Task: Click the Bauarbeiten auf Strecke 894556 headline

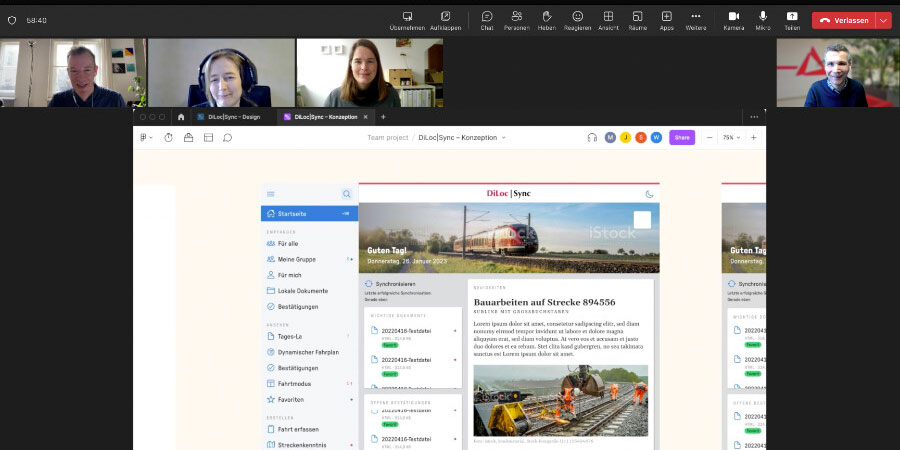Action: pyautogui.click(x=544, y=302)
